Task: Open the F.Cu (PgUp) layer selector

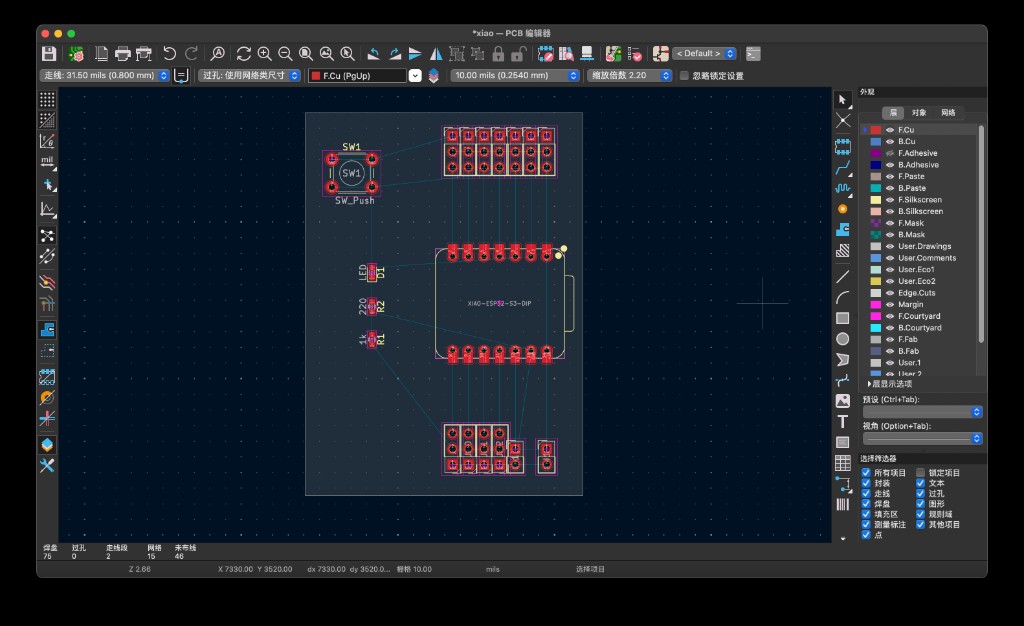Action: [x=365, y=76]
